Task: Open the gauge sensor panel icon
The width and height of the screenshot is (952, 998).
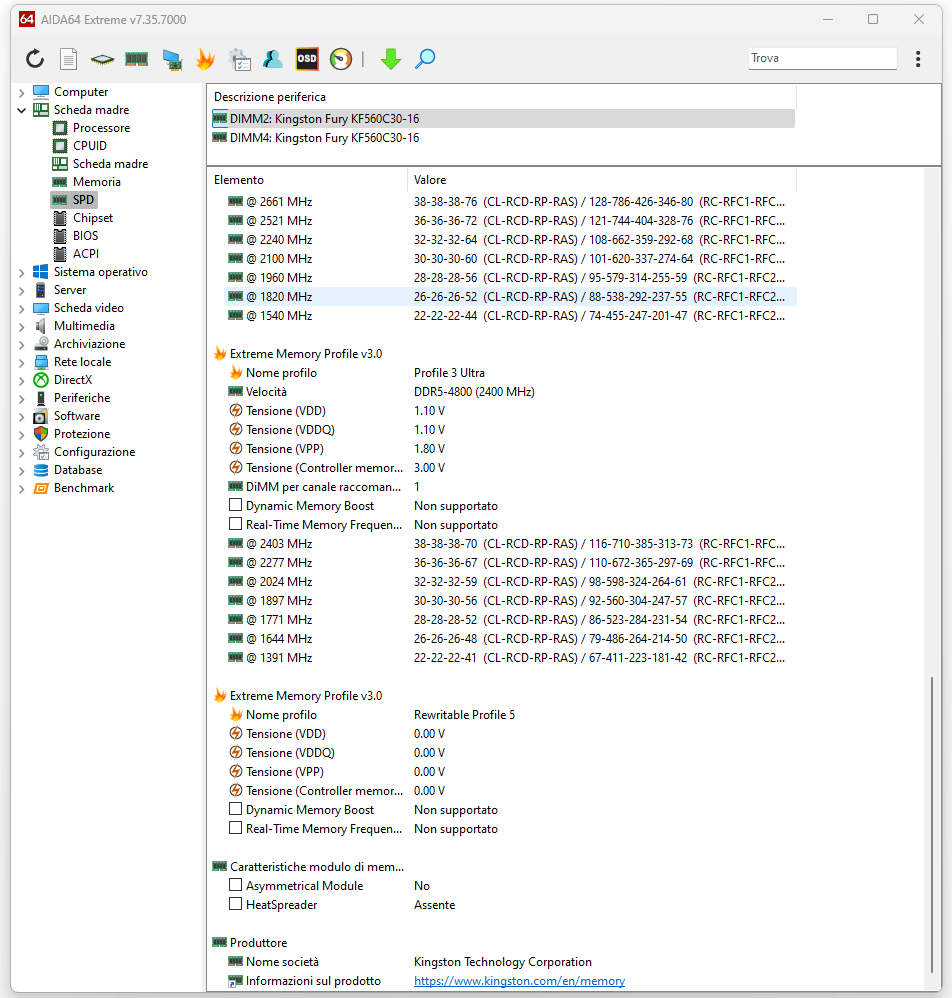Action: click(341, 59)
